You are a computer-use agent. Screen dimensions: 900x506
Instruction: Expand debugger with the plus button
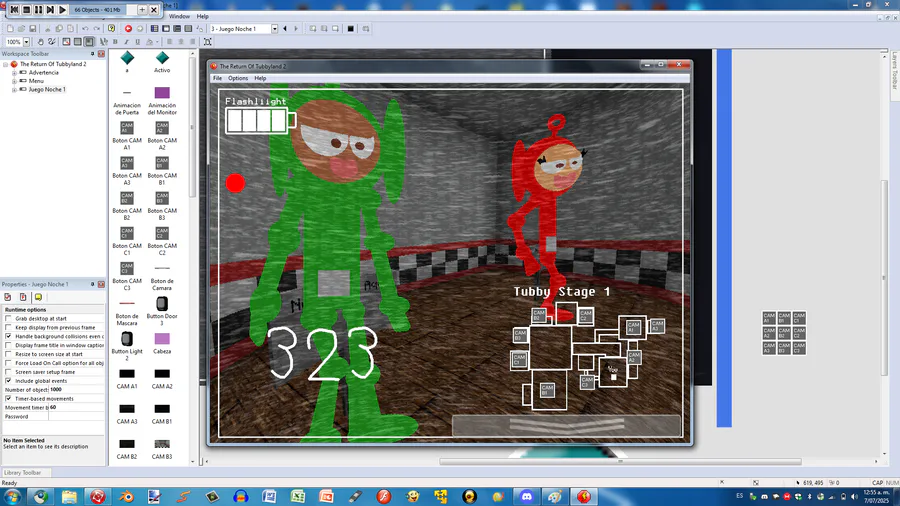point(142,10)
